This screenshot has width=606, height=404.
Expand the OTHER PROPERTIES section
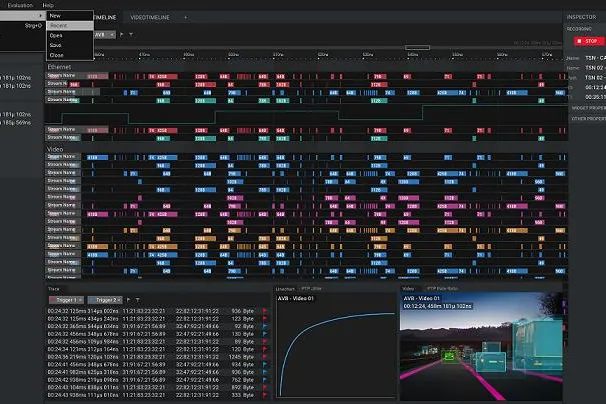[x=589, y=119]
